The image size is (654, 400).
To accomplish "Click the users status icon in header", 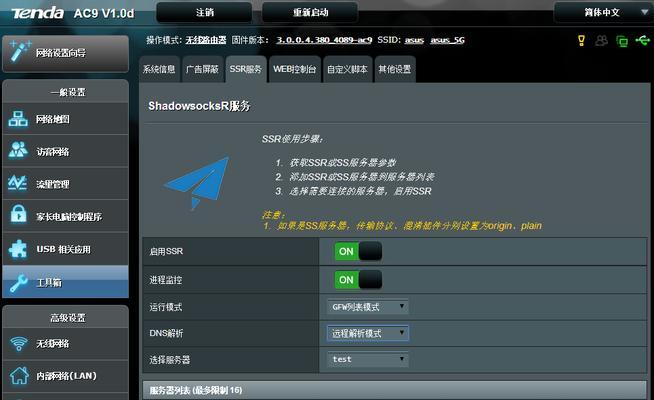I will pyautogui.click(x=601, y=40).
